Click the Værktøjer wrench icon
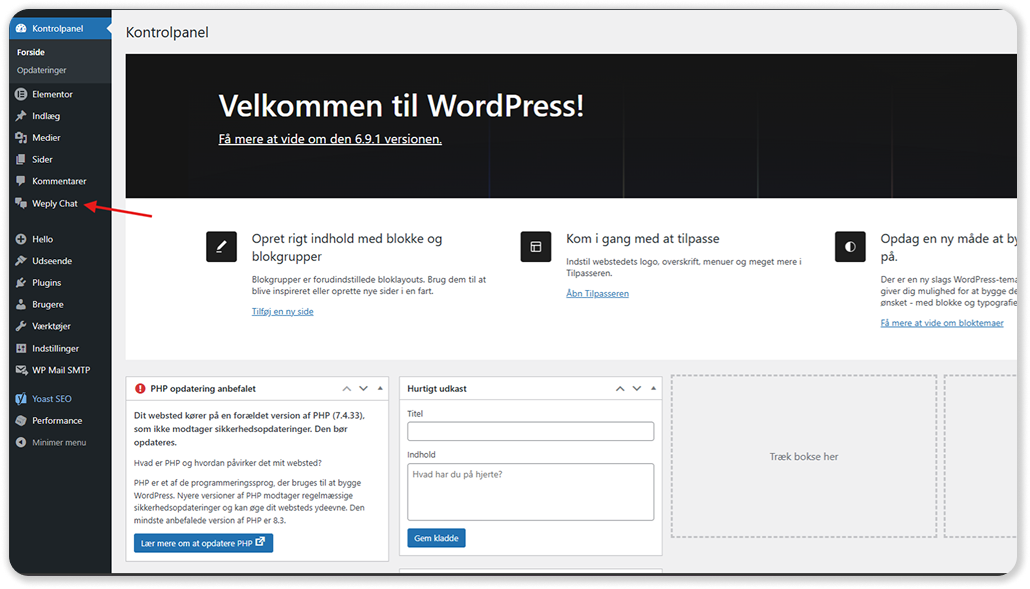 [x=21, y=326]
